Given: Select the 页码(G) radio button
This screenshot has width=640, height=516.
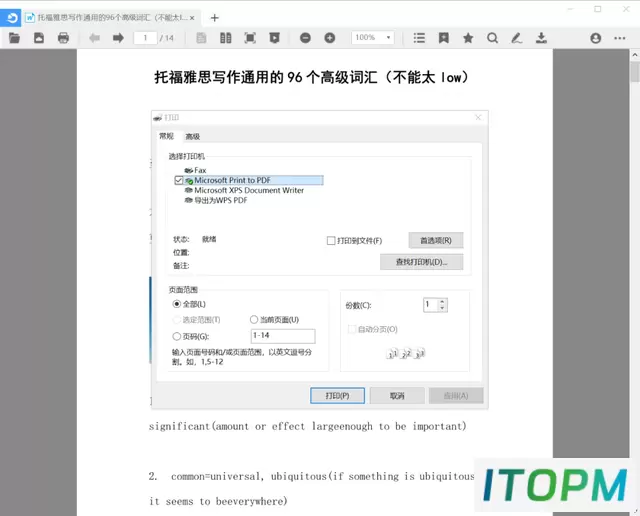Looking at the screenshot, I should coord(176,336).
